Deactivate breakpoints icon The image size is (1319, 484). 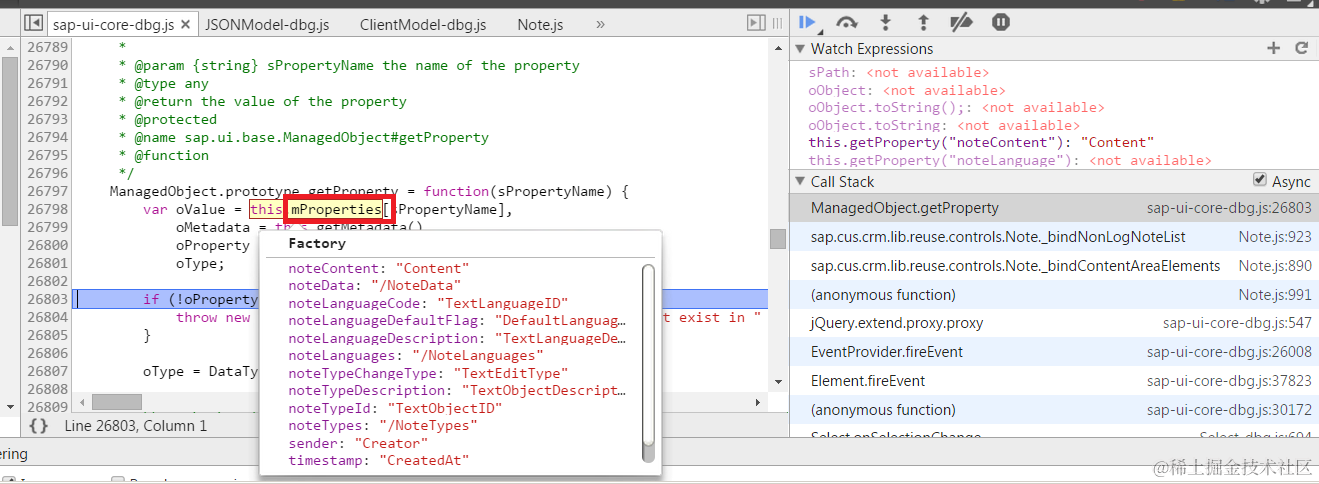961,22
